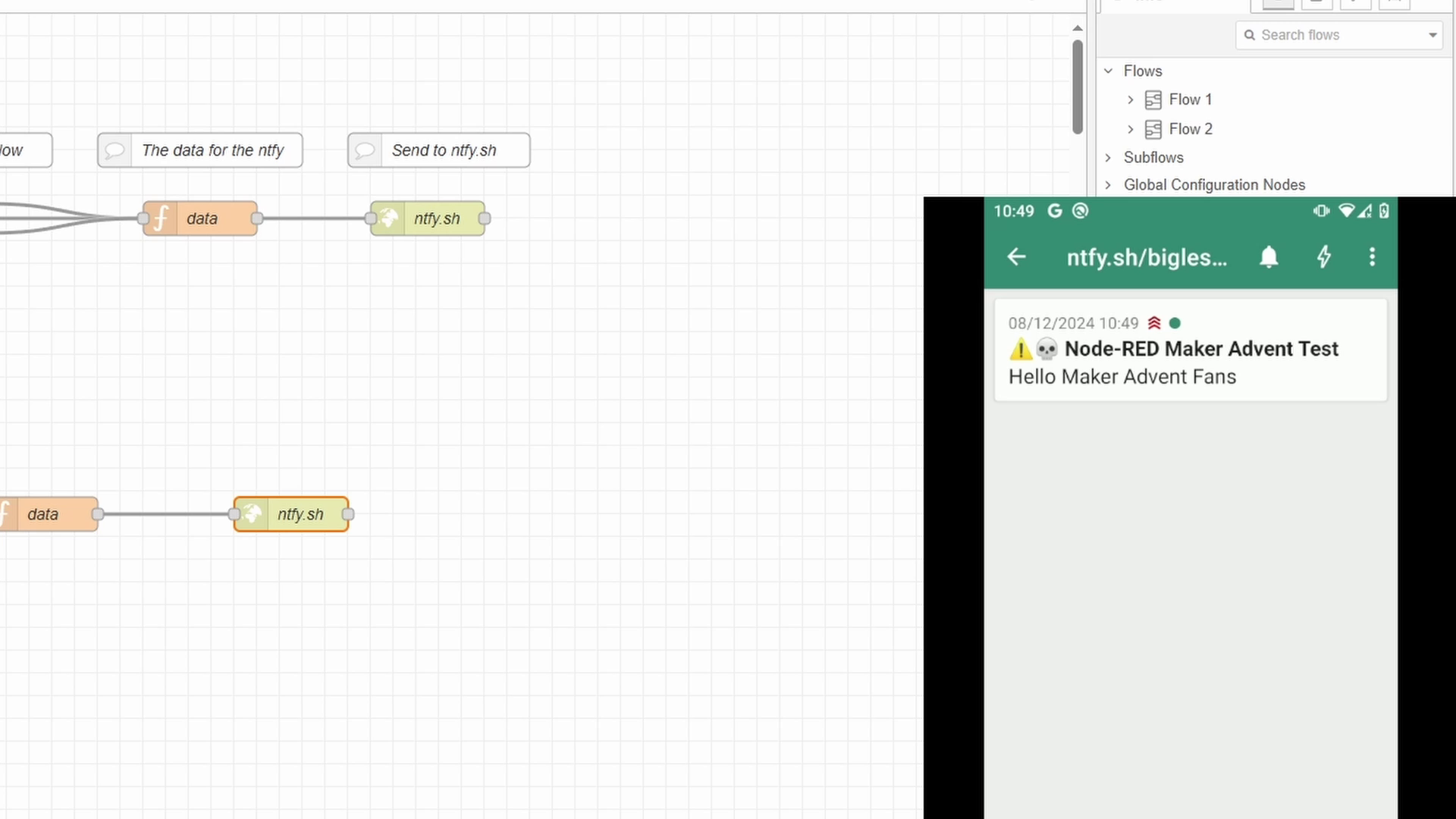
Task: Click the magnifier icon in Search flows
Action: pos(1249,35)
